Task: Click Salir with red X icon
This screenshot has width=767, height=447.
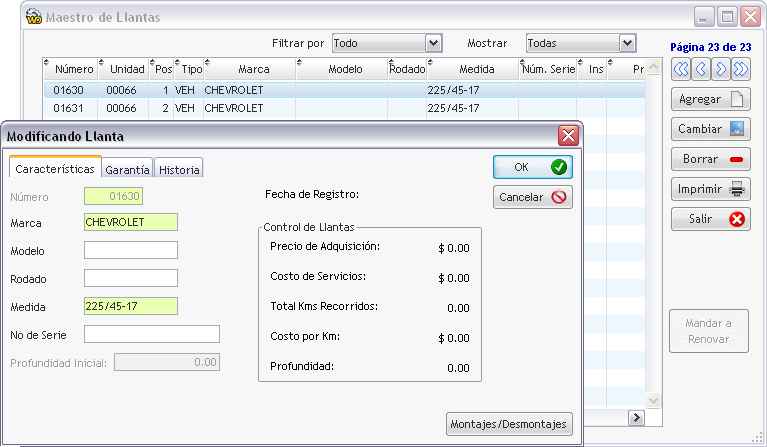Action: tap(711, 219)
